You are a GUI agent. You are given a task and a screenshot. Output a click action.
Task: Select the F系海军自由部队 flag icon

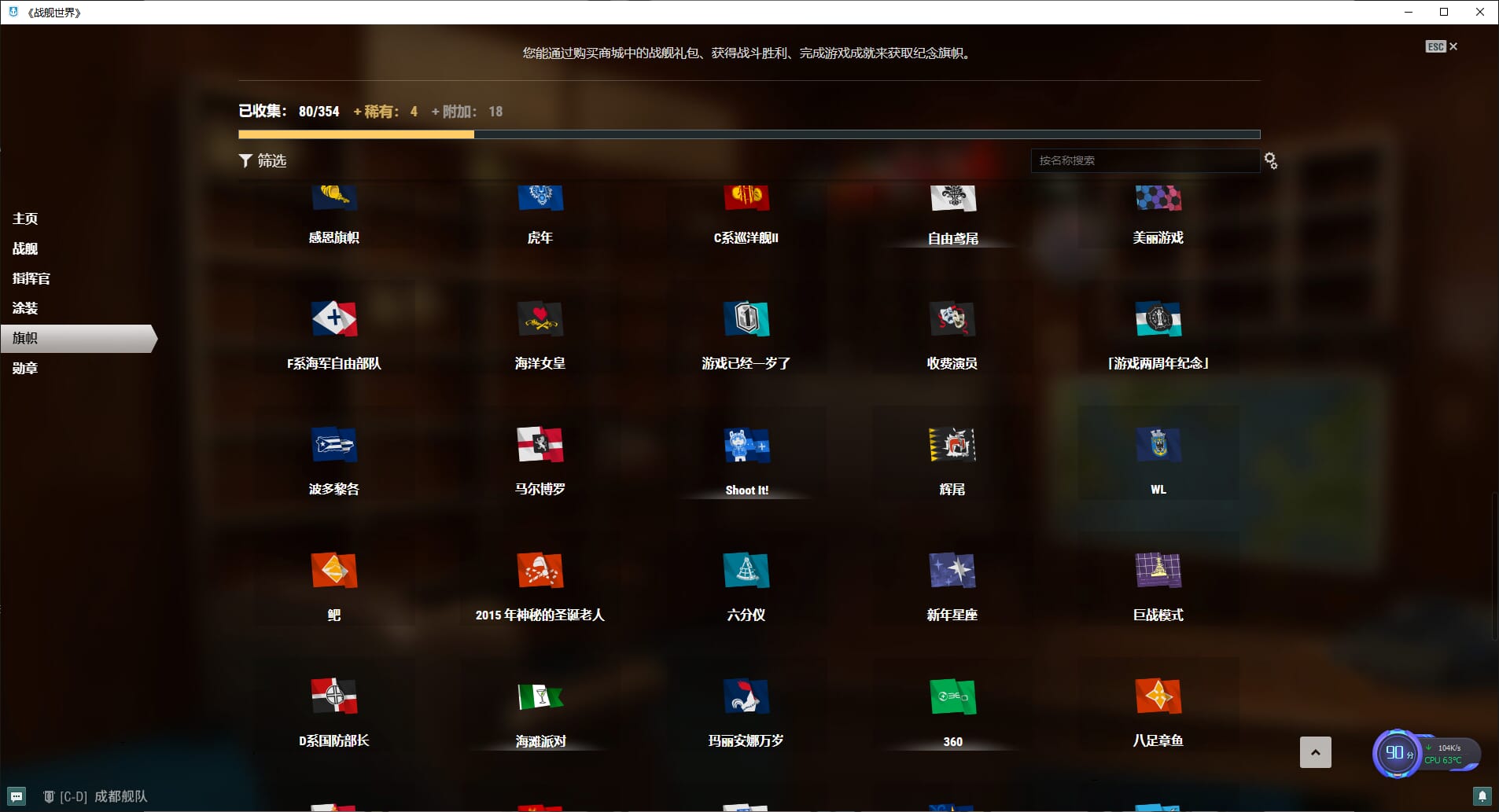(x=334, y=319)
